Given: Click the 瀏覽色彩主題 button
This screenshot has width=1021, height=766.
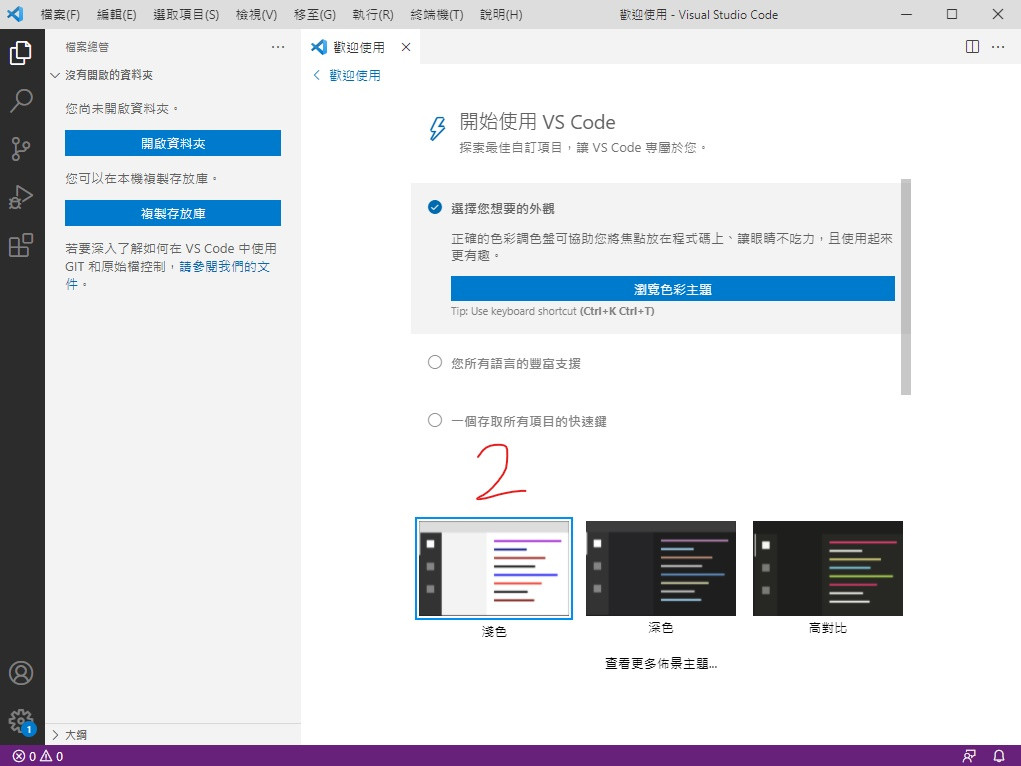Looking at the screenshot, I should click(x=673, y=289).
